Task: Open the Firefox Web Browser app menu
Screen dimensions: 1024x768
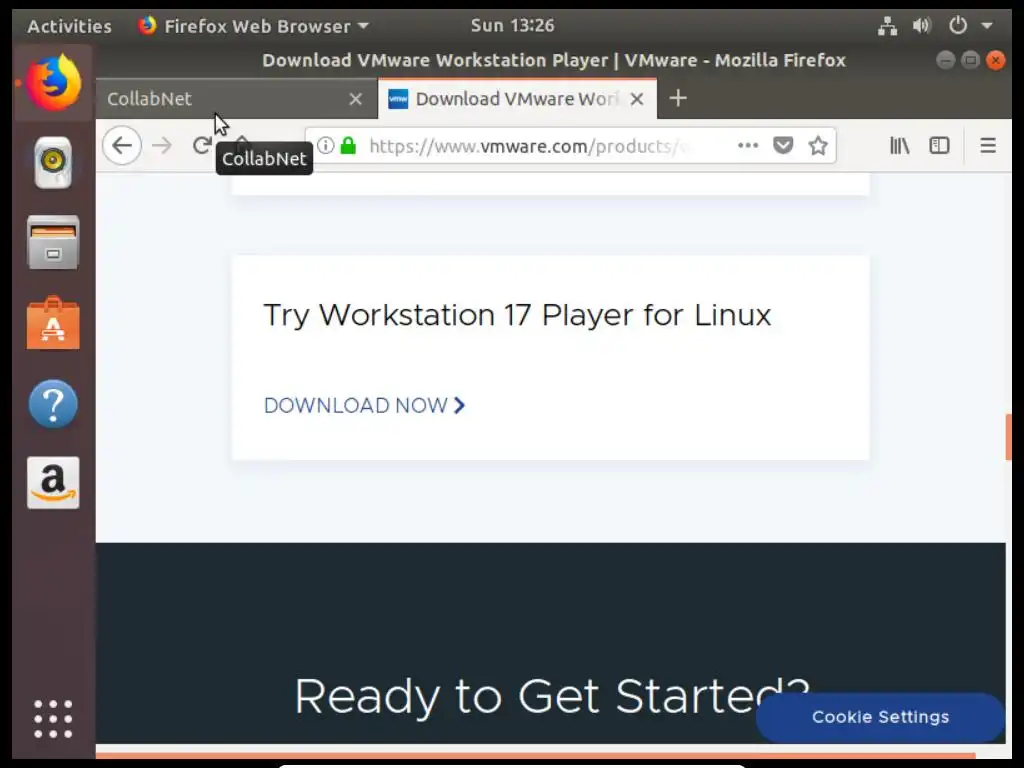Action: pyautogui.click(x=253, y=26)
